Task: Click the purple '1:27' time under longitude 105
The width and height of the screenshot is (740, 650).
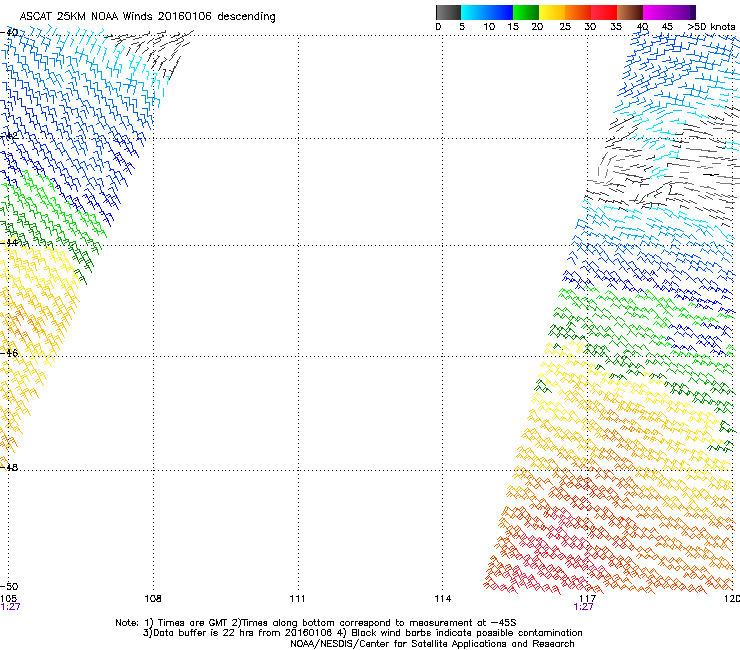Action: (10, 607)
